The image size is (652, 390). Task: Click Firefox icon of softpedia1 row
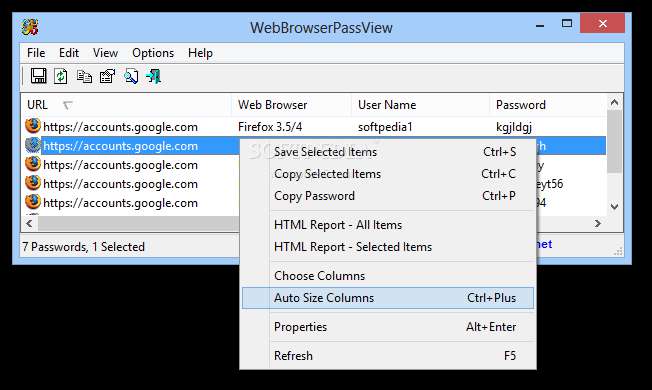(x=33, y=126)
